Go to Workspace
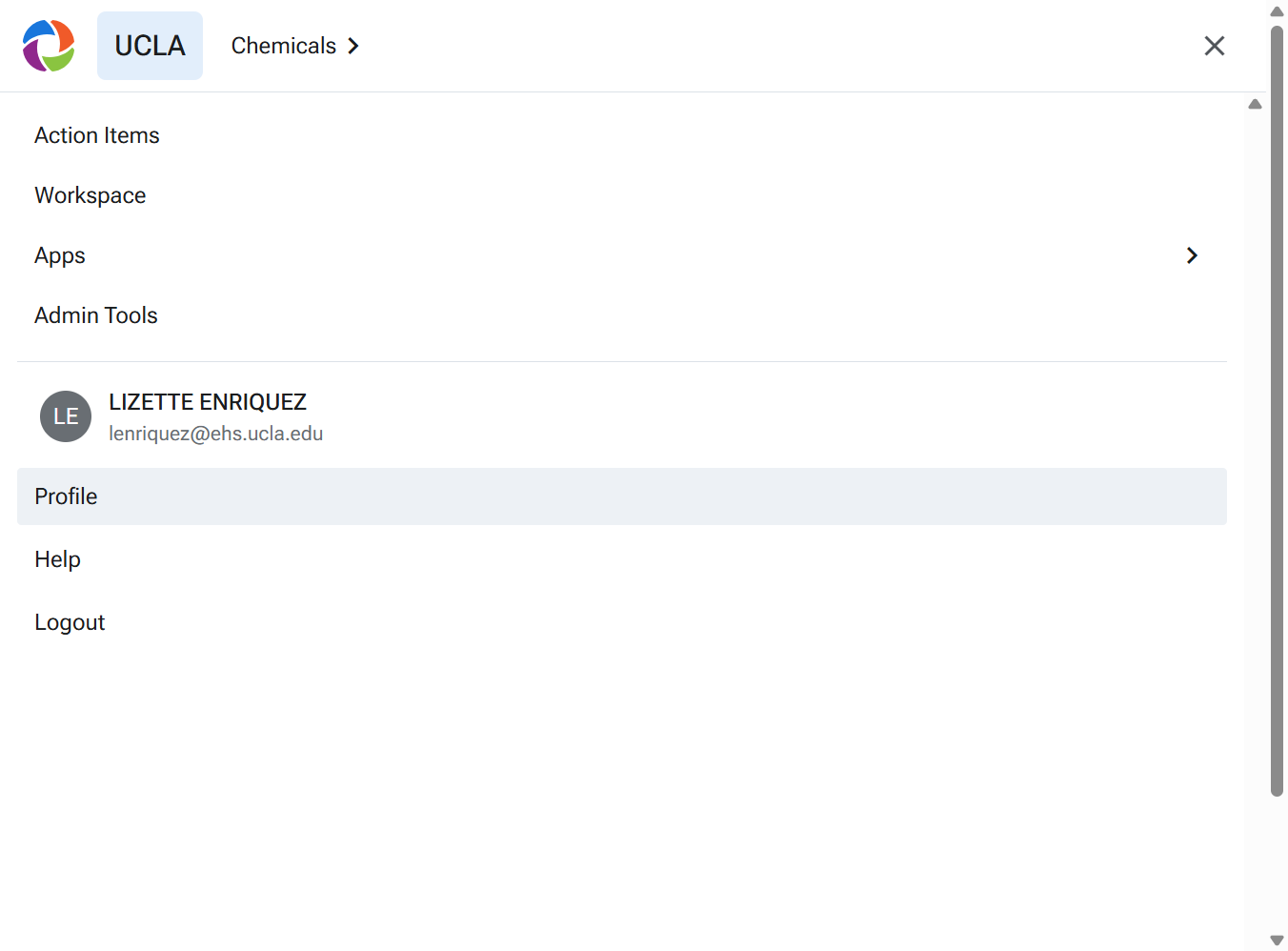 pyautogui.click(x=622, y=195)
